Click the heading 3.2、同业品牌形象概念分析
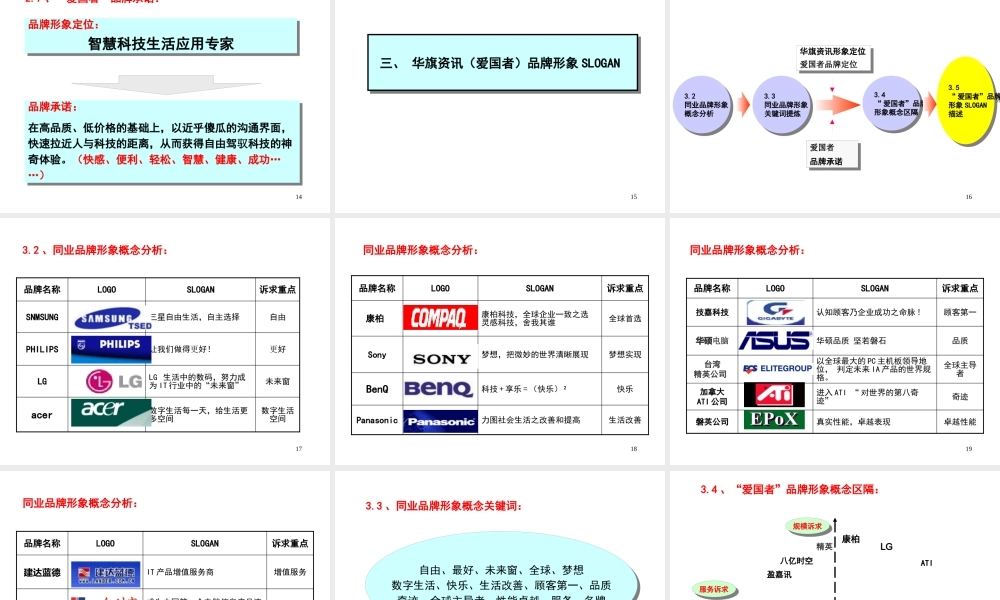The image size is (1000, 600). 94,250
